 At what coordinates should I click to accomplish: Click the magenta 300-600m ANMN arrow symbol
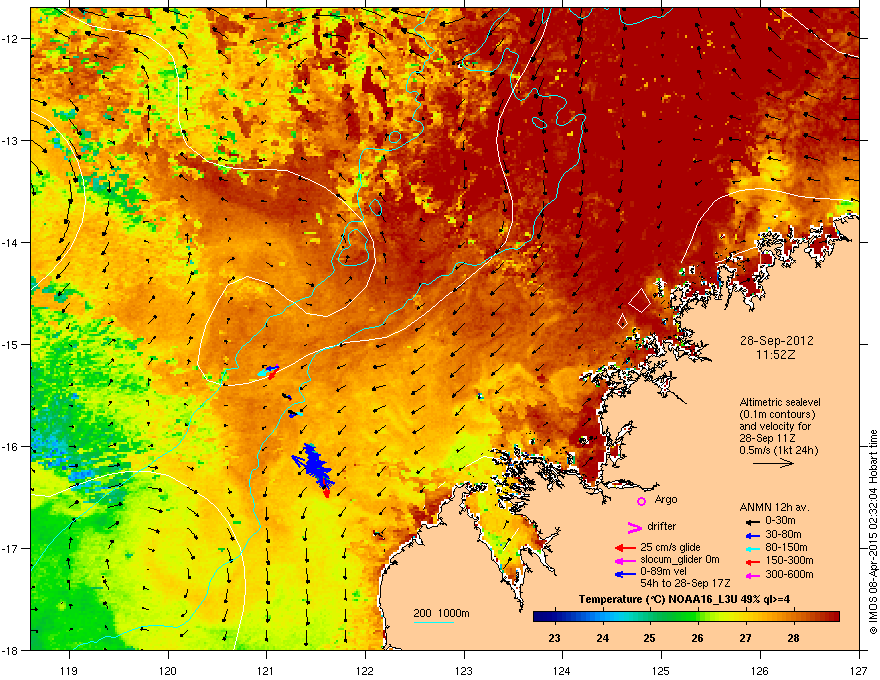point(753,575)
